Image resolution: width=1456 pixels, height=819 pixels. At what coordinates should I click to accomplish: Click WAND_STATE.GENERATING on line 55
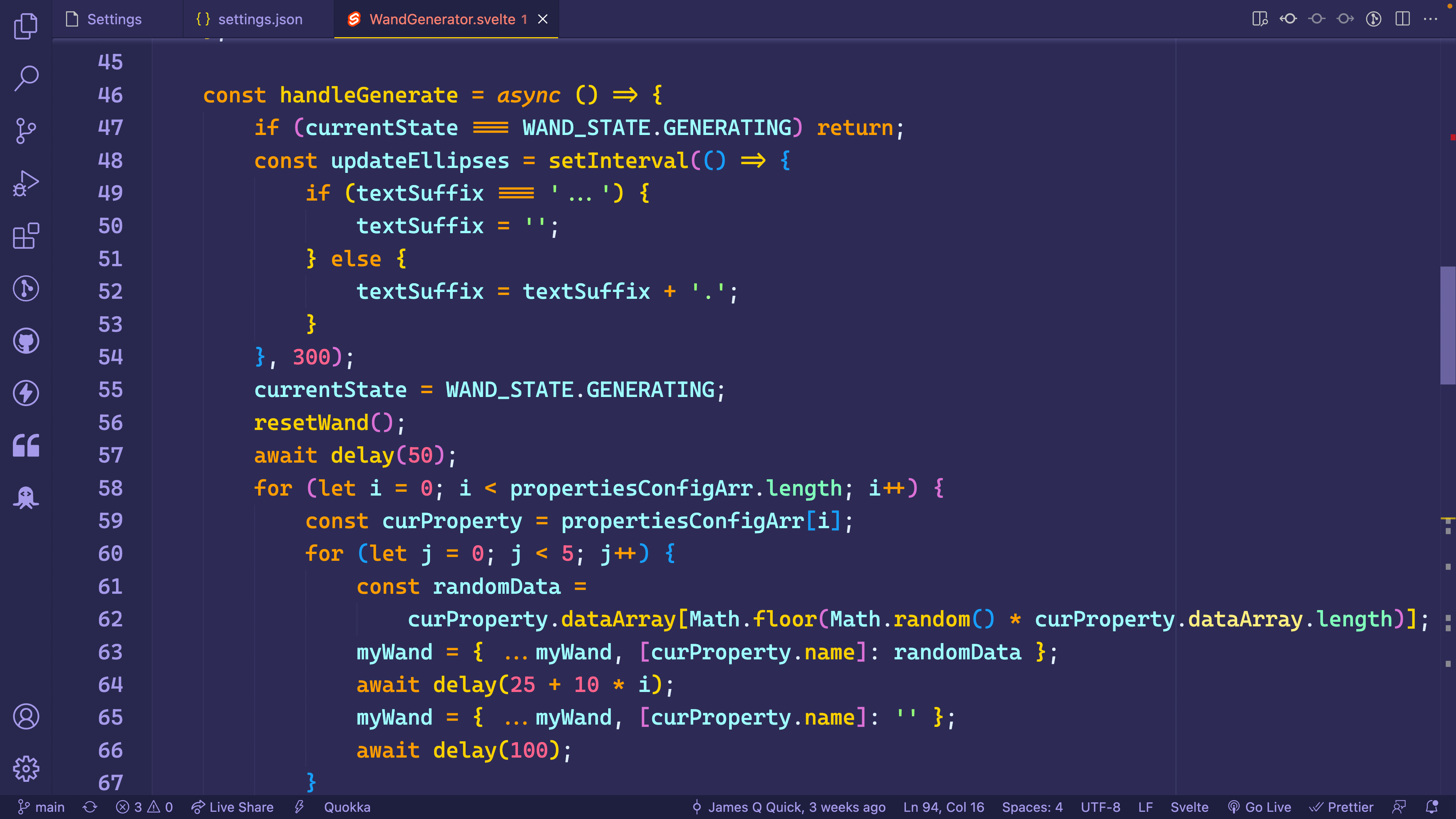[x=581, y=390]
